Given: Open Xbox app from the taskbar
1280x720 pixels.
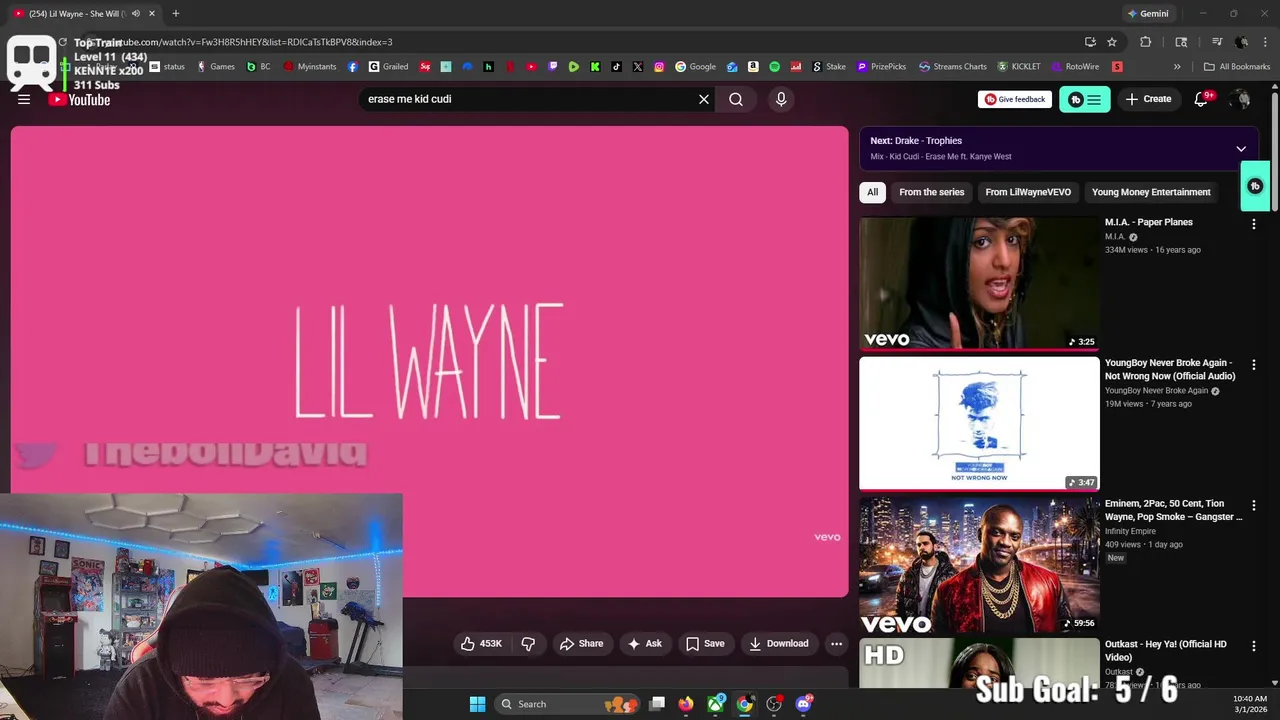Looking at the screenshot, I should point(716,704).
